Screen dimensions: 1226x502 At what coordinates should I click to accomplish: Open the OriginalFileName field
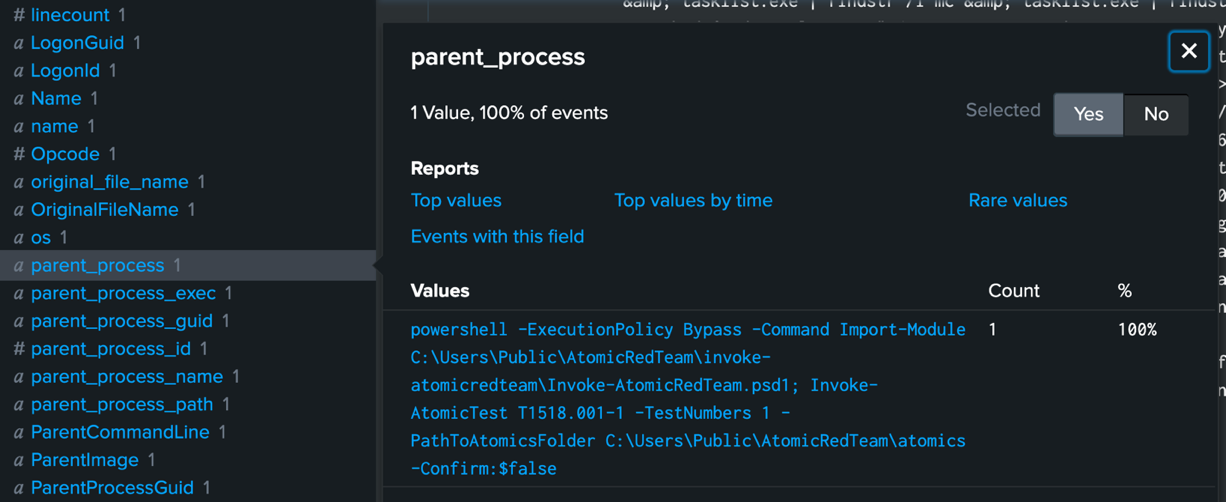click(x=104, y=210)
